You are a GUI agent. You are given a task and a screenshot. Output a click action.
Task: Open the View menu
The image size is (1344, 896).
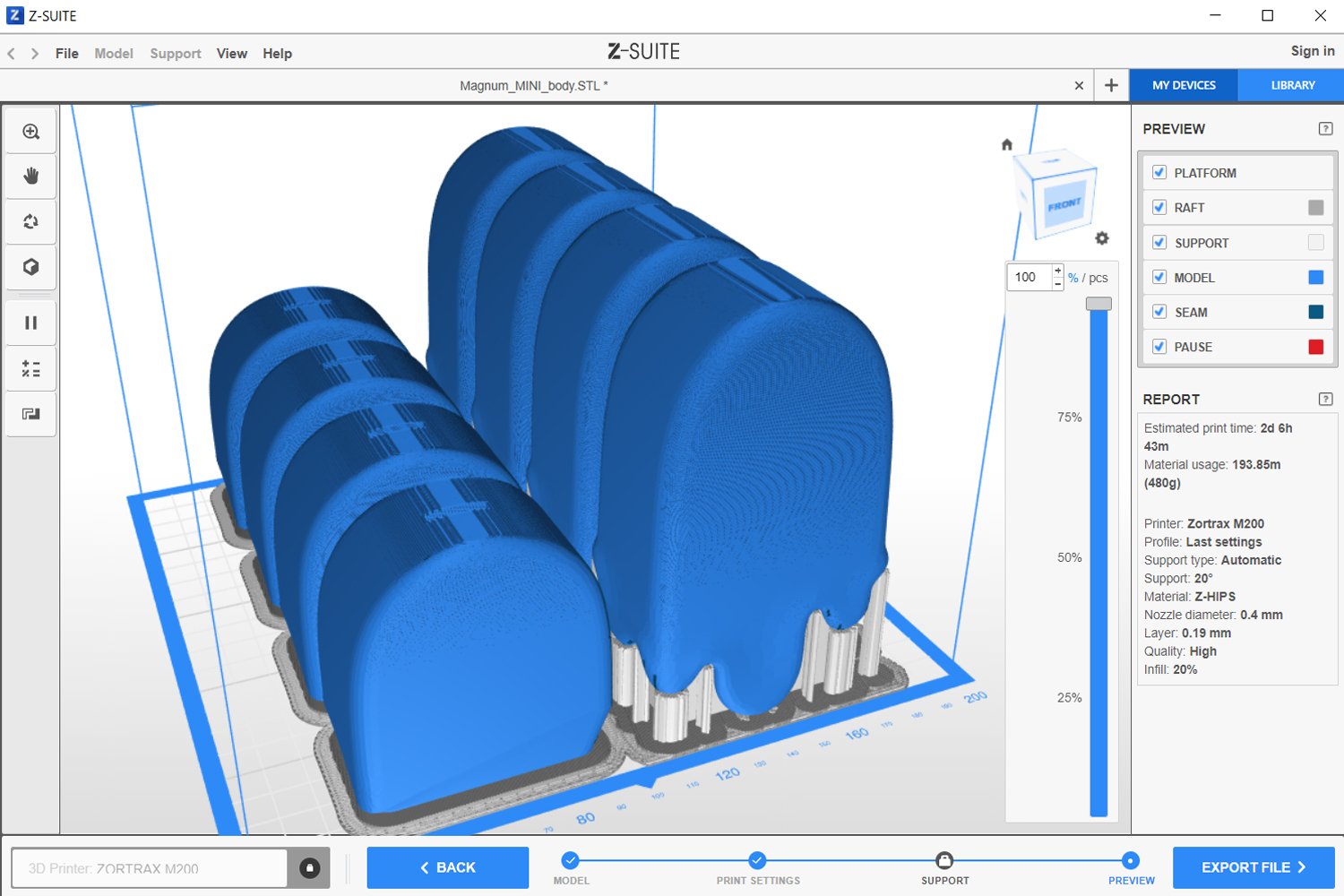[x=232, y=54]
